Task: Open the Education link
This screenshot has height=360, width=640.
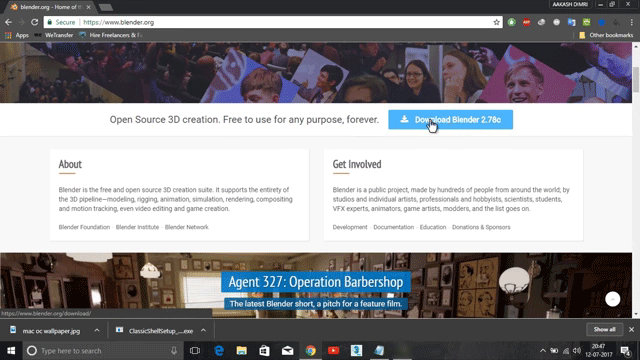Action: [433, 227]
